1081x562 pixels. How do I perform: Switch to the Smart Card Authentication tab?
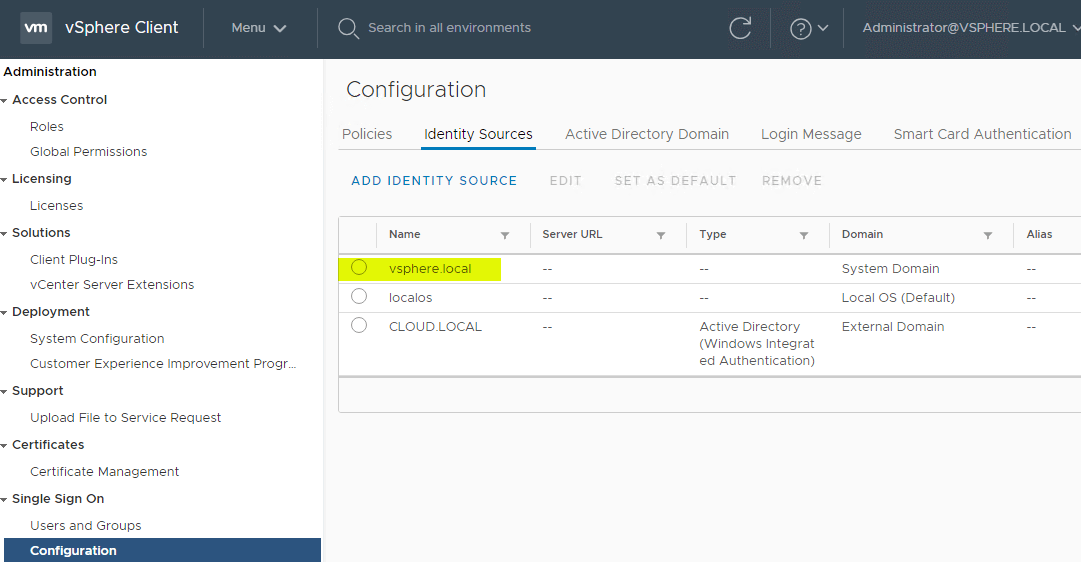click(x=982, y=134)
